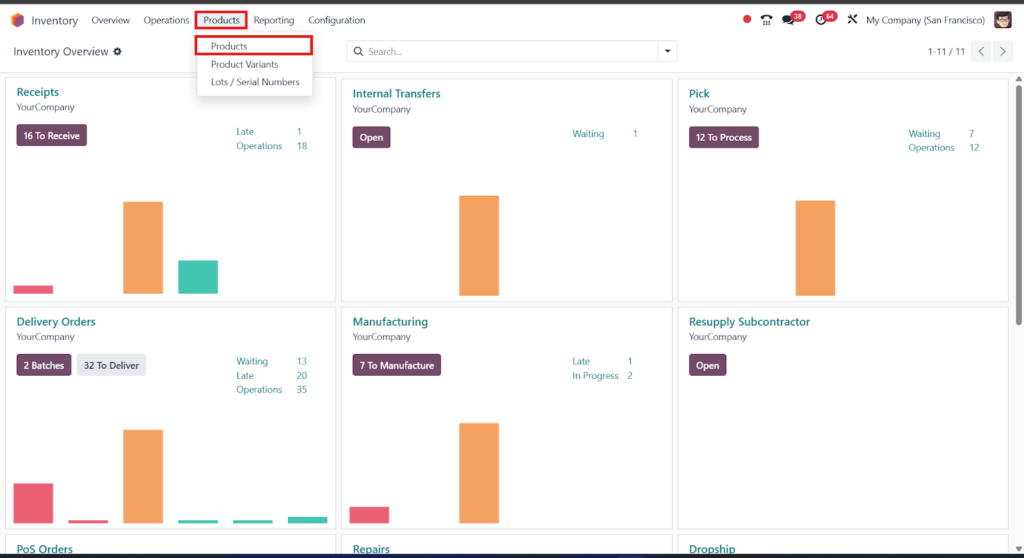Click Operations link in Delivery Orders card
The width and height of the screenshot is (1024, 558).
coord(259,389)
